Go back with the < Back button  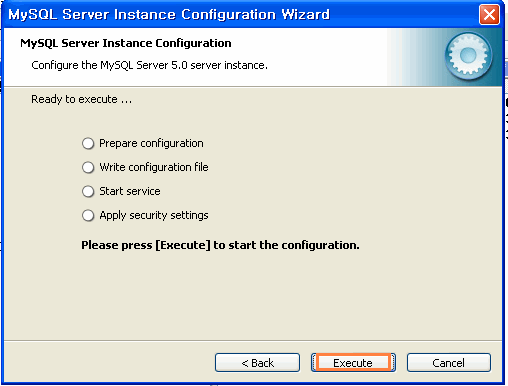coord(257,362)
